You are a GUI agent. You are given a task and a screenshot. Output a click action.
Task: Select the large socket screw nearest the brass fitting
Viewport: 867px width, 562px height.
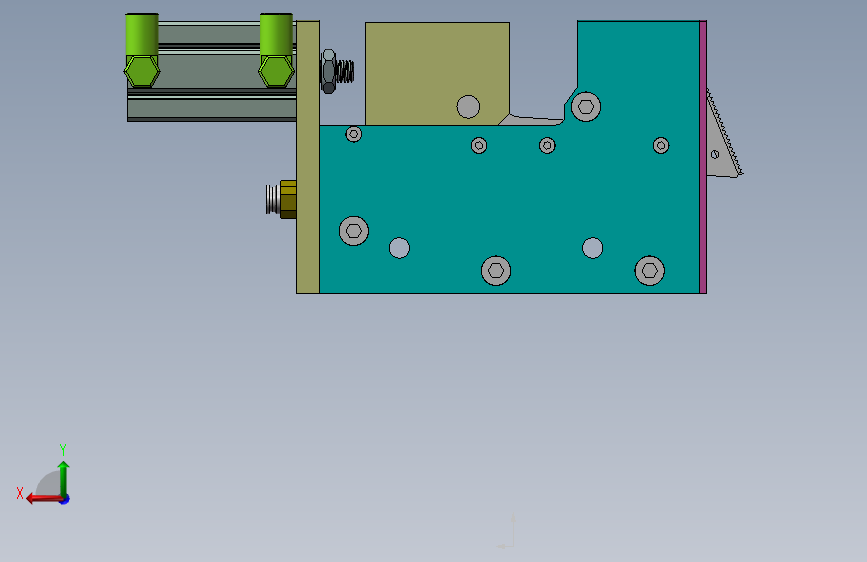[354, 231]
